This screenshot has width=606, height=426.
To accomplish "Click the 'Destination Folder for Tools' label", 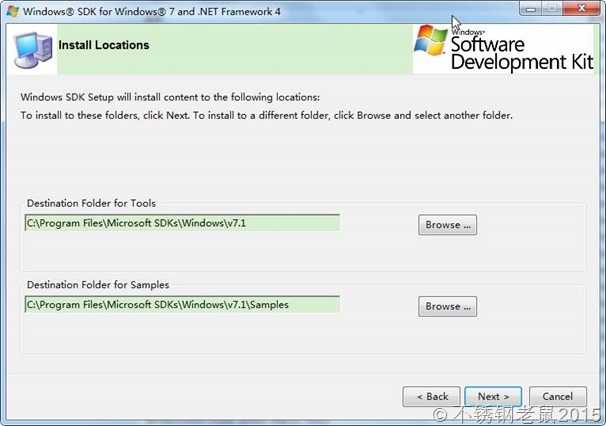I will 91,203.
